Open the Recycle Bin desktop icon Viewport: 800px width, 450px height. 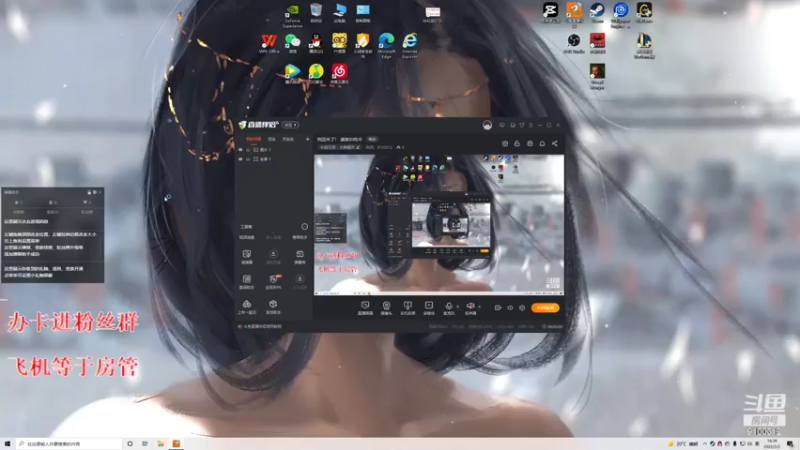coord(316,13)
